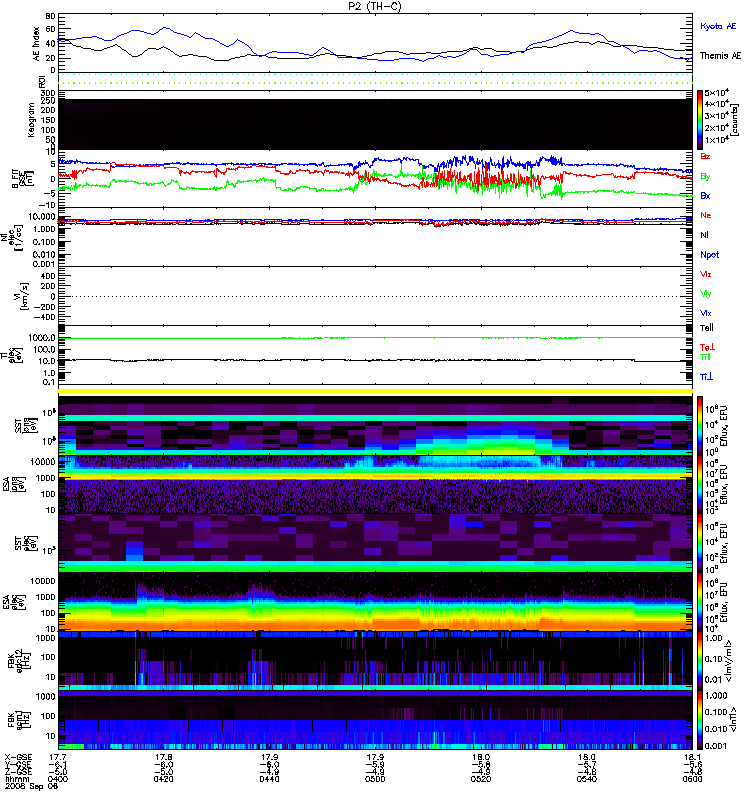Click the Themis AE legend label
This screenshot has width=750, height=800.
[x=720, y=57]
